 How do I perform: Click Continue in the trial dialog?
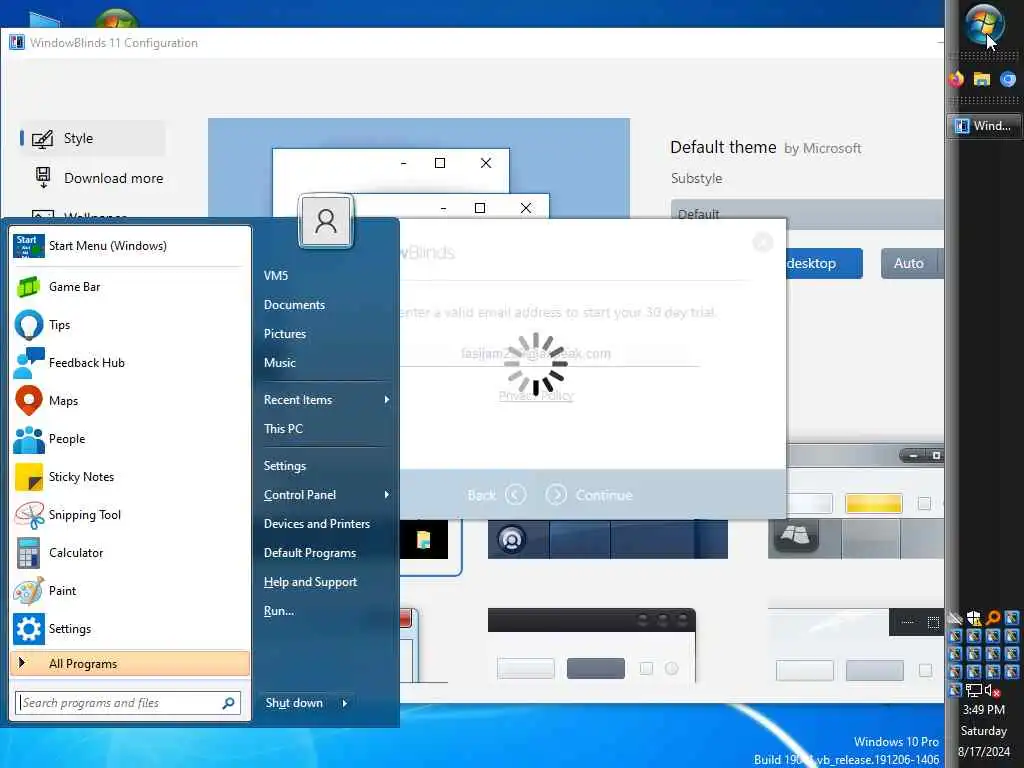589,495
